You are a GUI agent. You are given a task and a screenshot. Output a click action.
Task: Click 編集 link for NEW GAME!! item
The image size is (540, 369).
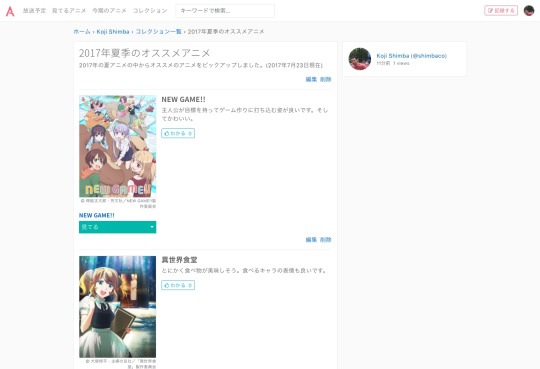point(311,239)
